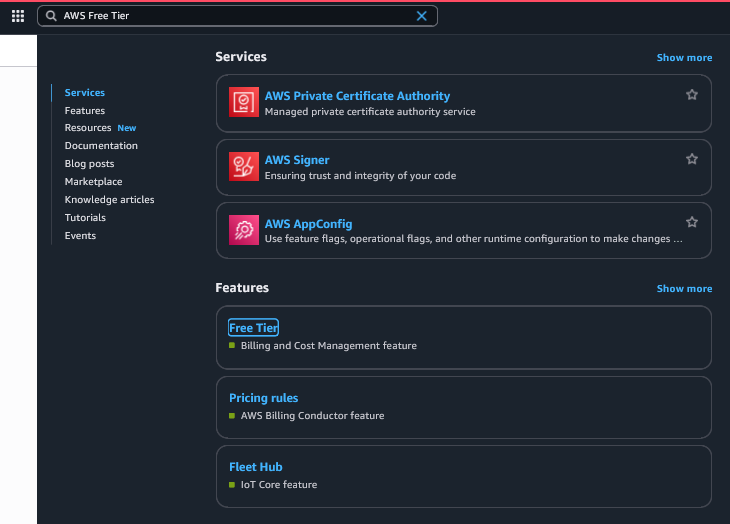Select Services in the category sidebar

click(x=85, y=93)
